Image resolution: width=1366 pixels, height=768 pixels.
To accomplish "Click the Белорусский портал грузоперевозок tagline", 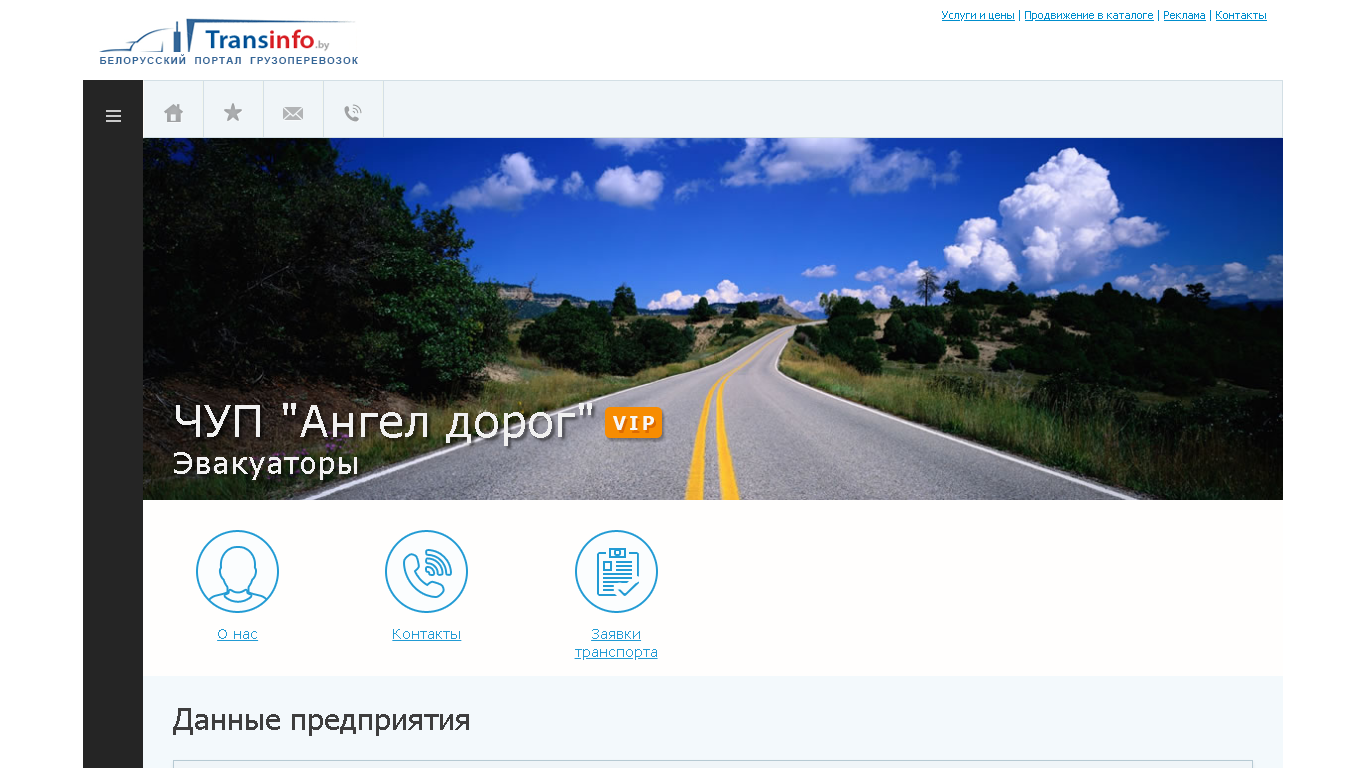I will (229, 61).
